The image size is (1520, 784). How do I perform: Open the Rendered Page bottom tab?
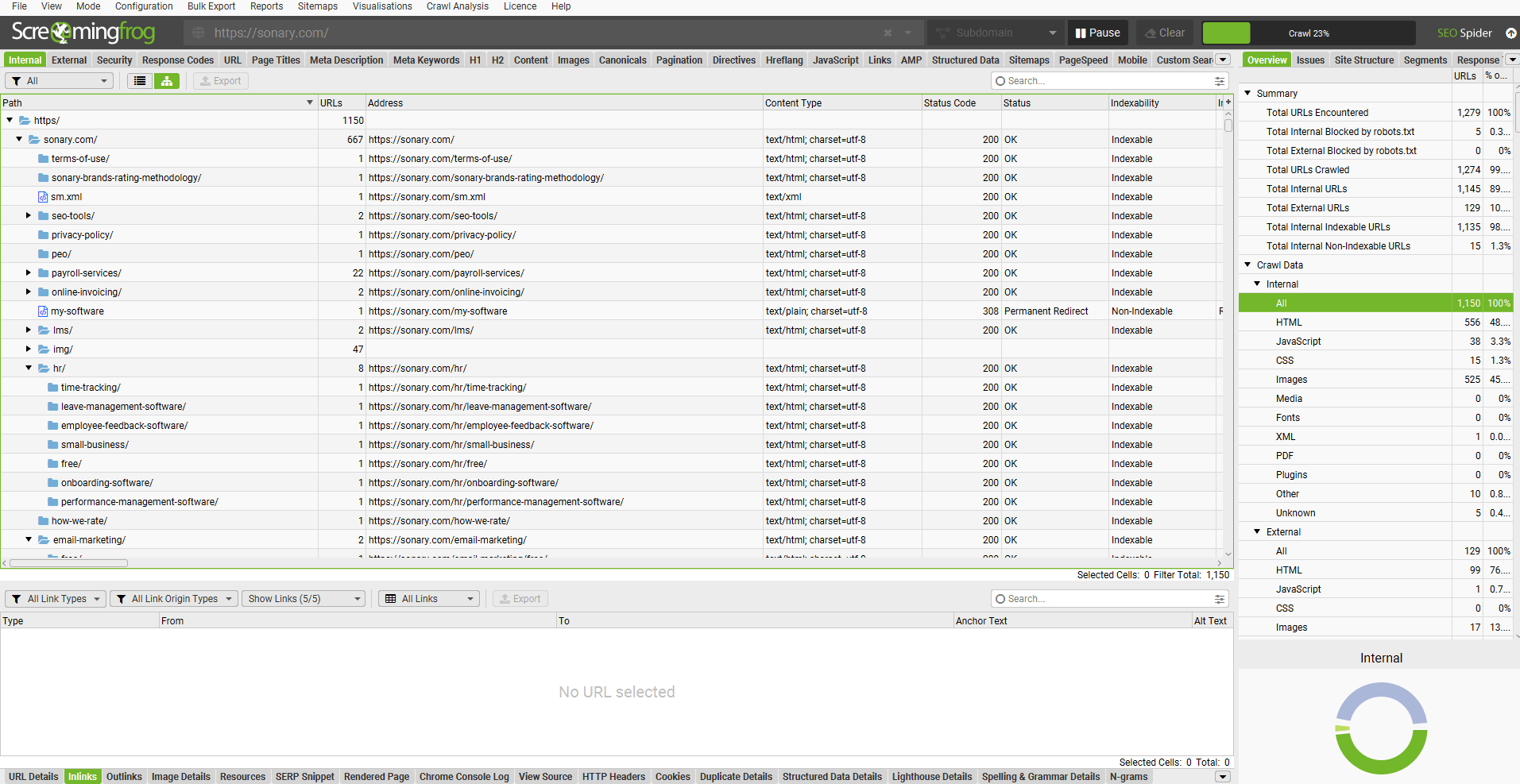(x=377, y=777)
